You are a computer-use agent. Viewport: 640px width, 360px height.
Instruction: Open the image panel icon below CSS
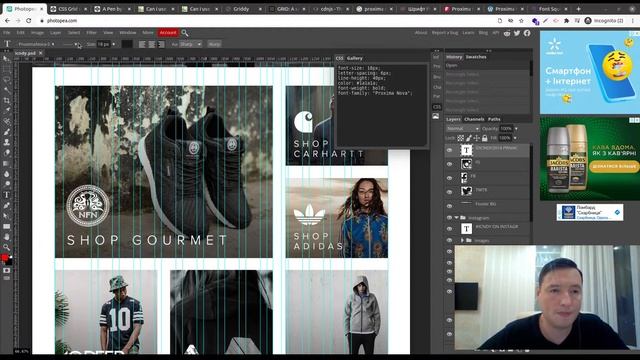(436, 116)
